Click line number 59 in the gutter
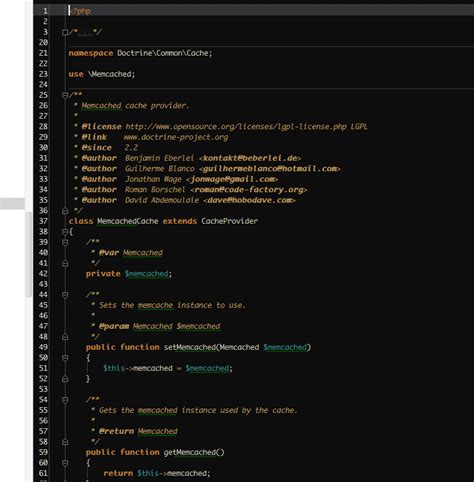 click(x=43, y=452)
